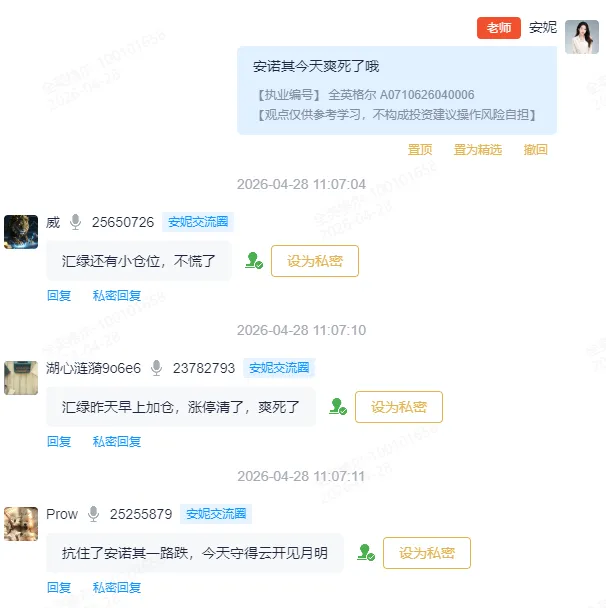Click the microphone icon next to 威
Image resolution: width=606 pixels, height=608 pixels.
(x=76, y=222)
